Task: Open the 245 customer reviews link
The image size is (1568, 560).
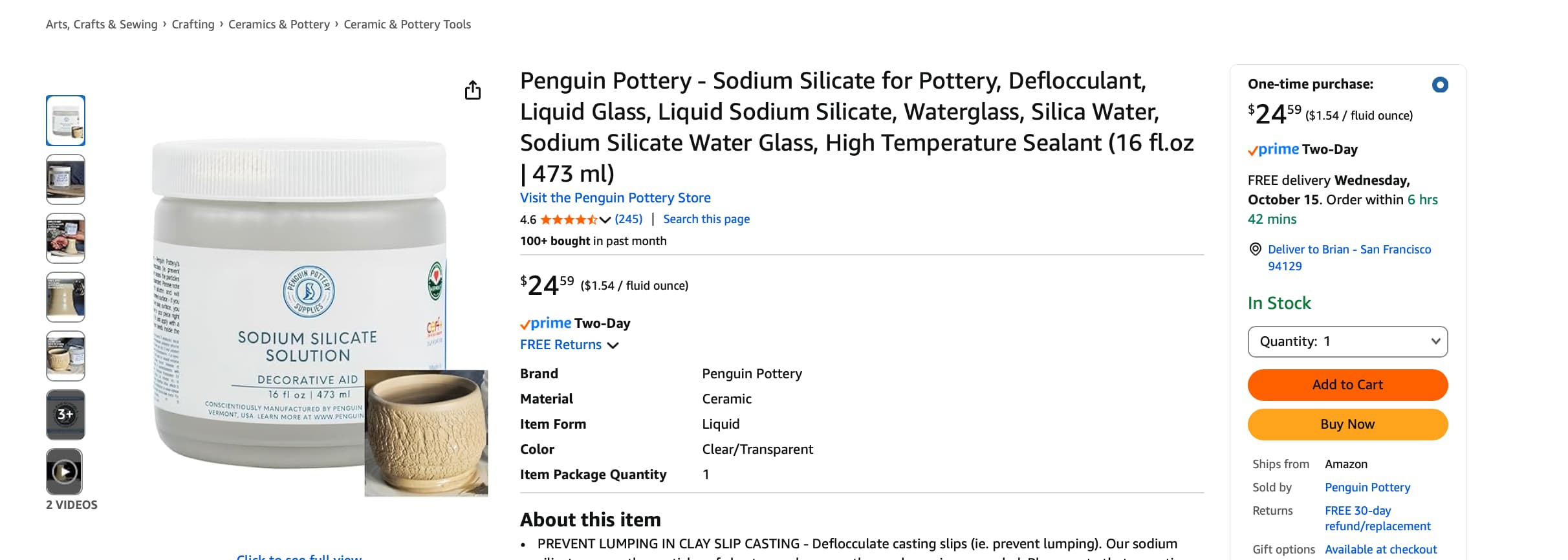Action: click(x=628, y=219)
